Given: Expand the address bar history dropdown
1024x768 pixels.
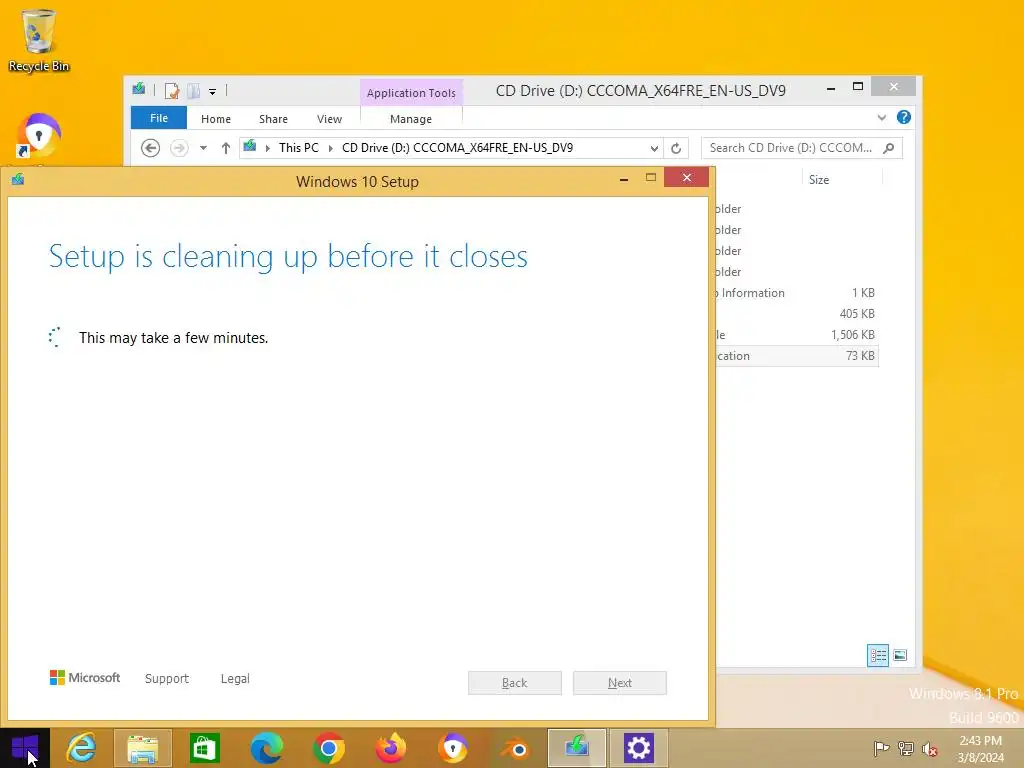Looking at the screenshot, I should [x=654, y=148].
